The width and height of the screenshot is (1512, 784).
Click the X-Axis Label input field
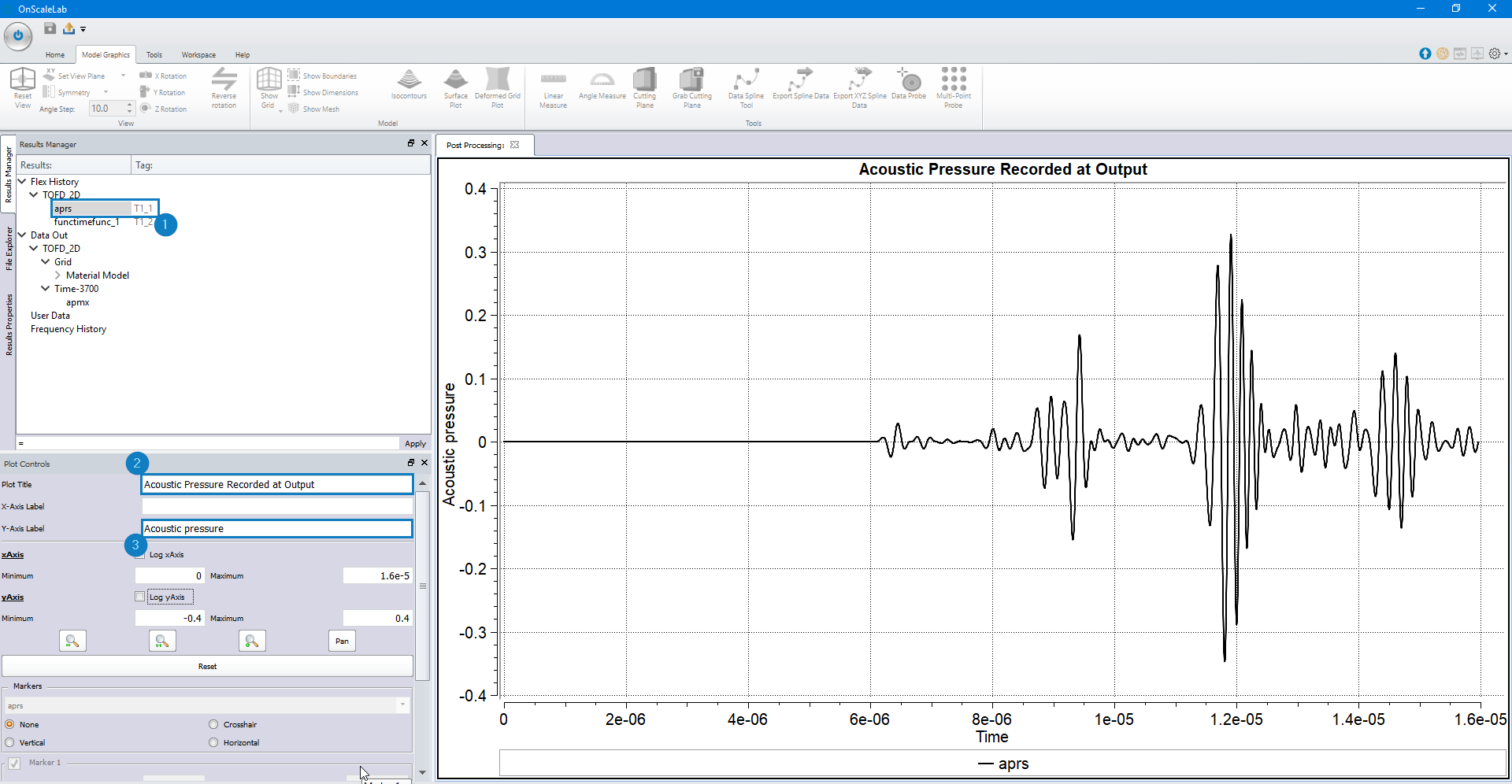[x=277, y=506]
